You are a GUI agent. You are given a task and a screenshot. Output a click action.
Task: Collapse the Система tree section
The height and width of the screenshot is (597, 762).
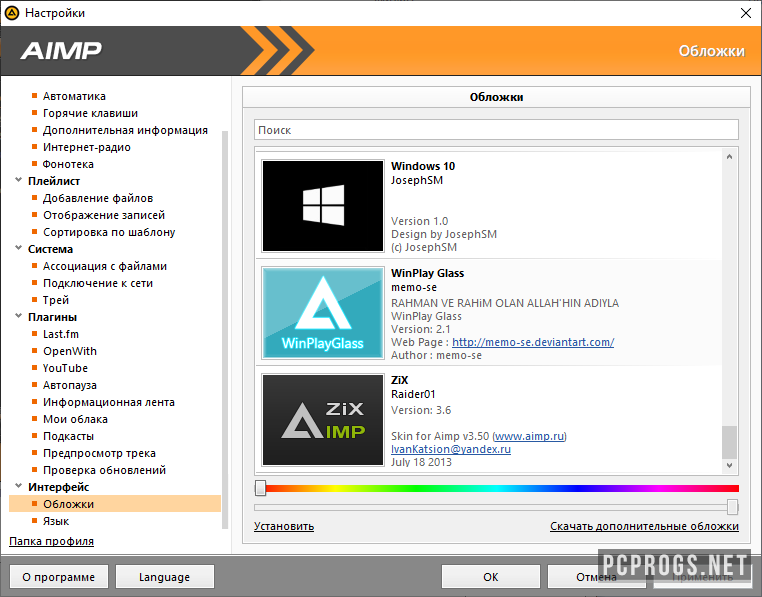(x=18, y=248)
